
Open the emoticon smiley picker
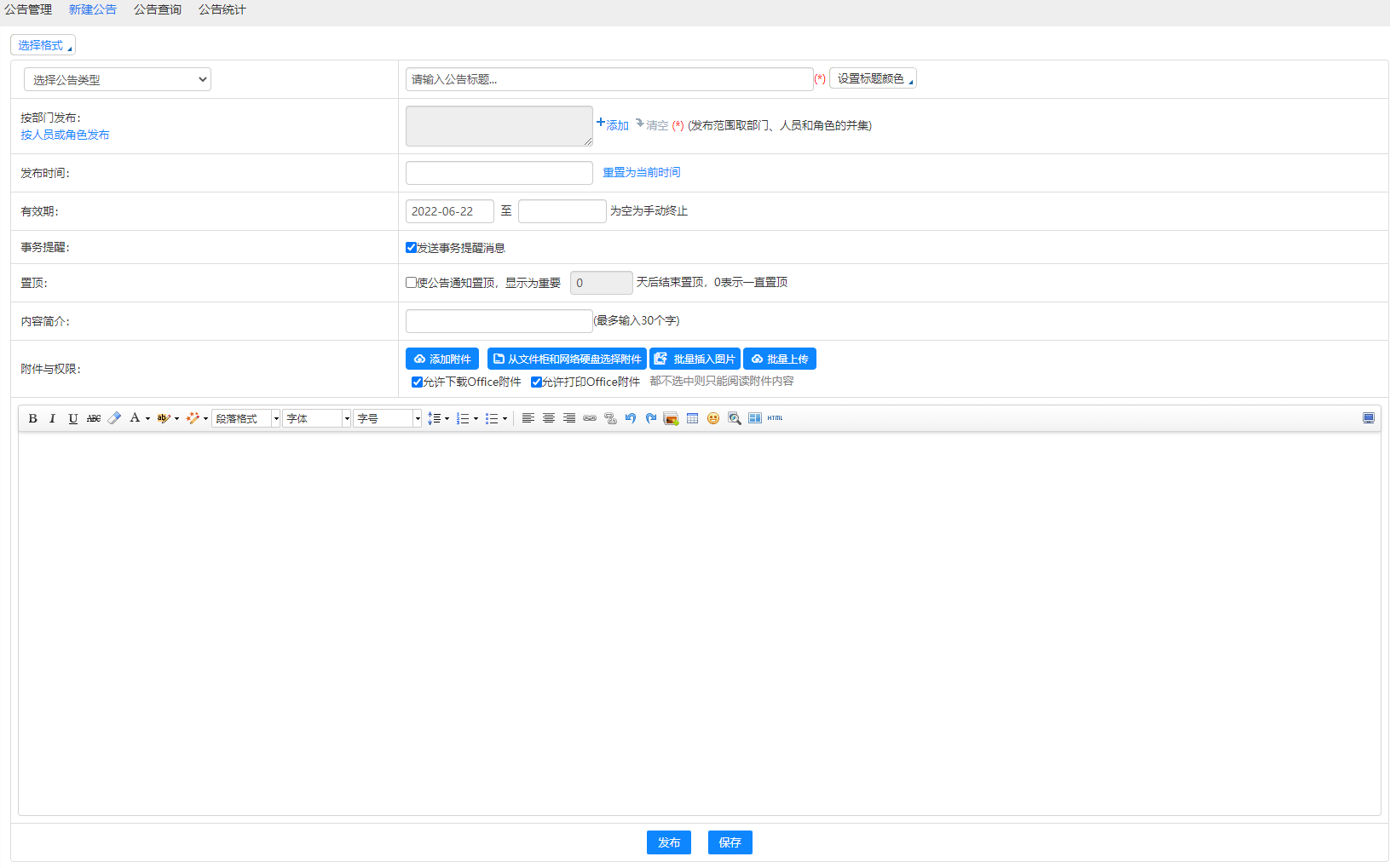(x=713, y=418)
